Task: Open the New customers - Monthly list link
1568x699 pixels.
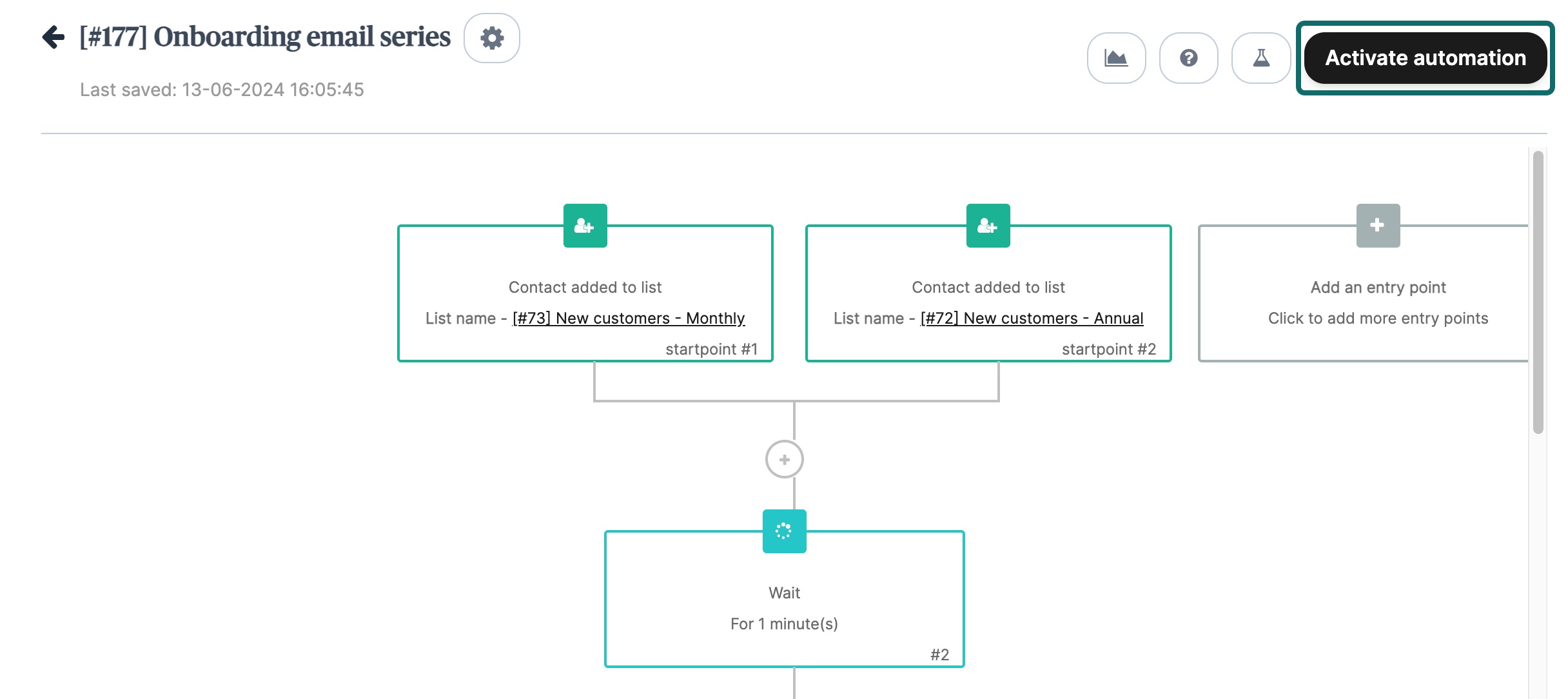Action: pos(628,319)
